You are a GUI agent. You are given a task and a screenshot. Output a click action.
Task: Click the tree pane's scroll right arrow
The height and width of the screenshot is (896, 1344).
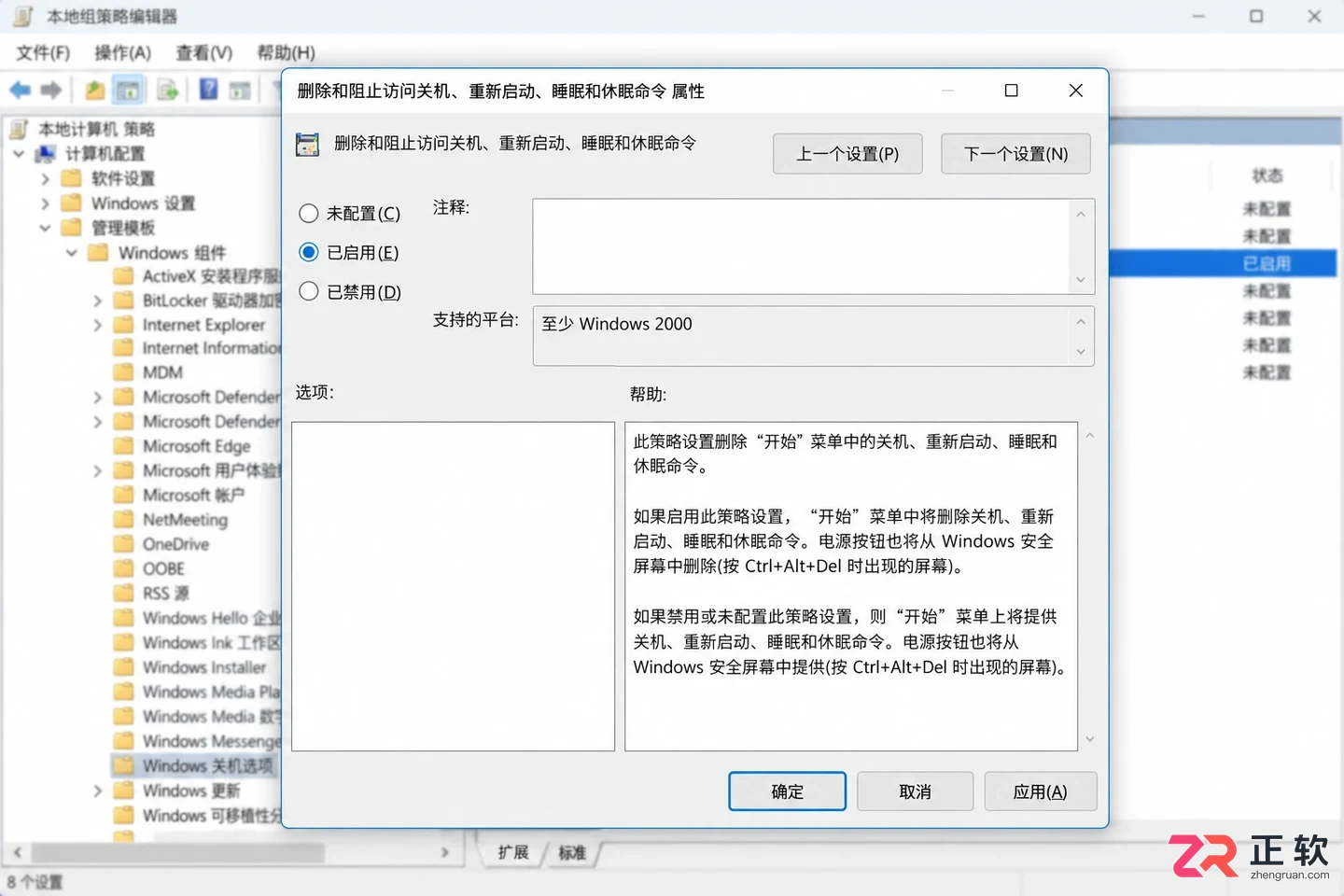444,852
